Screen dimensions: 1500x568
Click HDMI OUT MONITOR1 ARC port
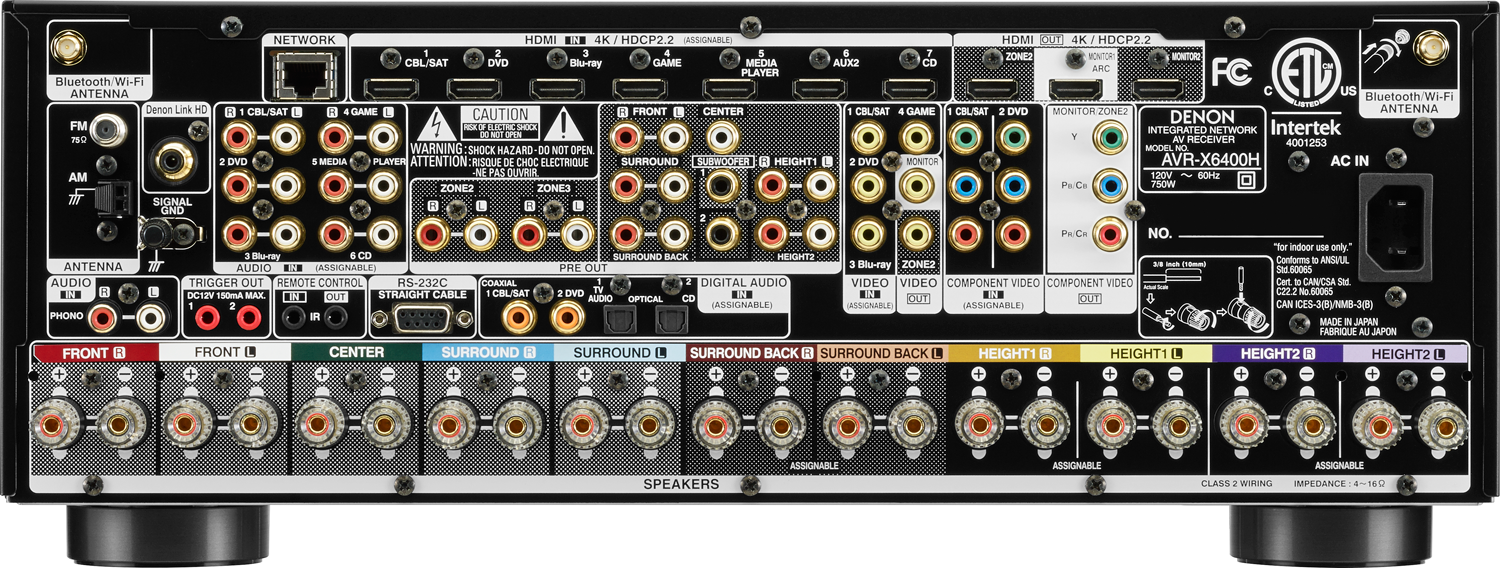tap(1076, 88)
